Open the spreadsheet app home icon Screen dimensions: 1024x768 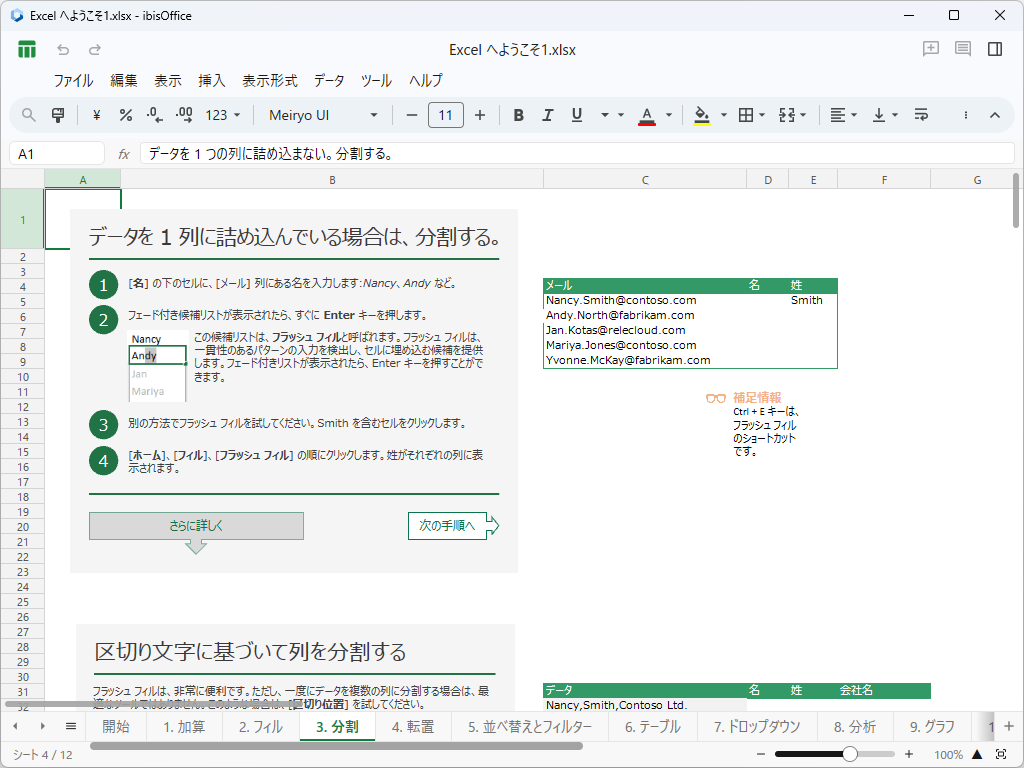point(27,50)
